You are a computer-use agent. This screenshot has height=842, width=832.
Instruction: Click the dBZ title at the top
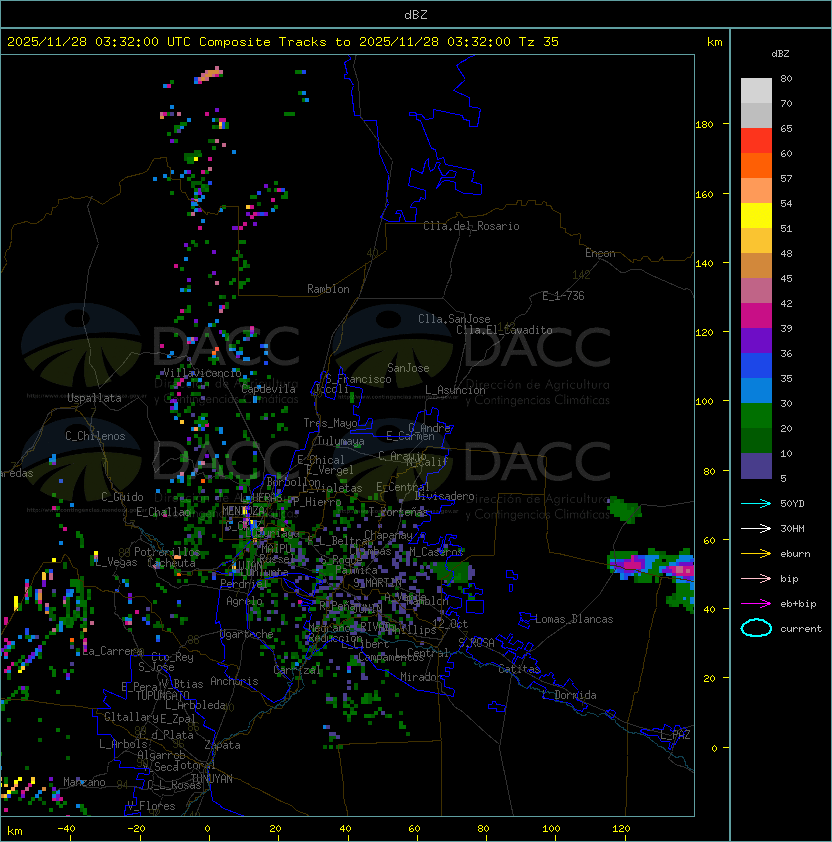pos(416,14)
